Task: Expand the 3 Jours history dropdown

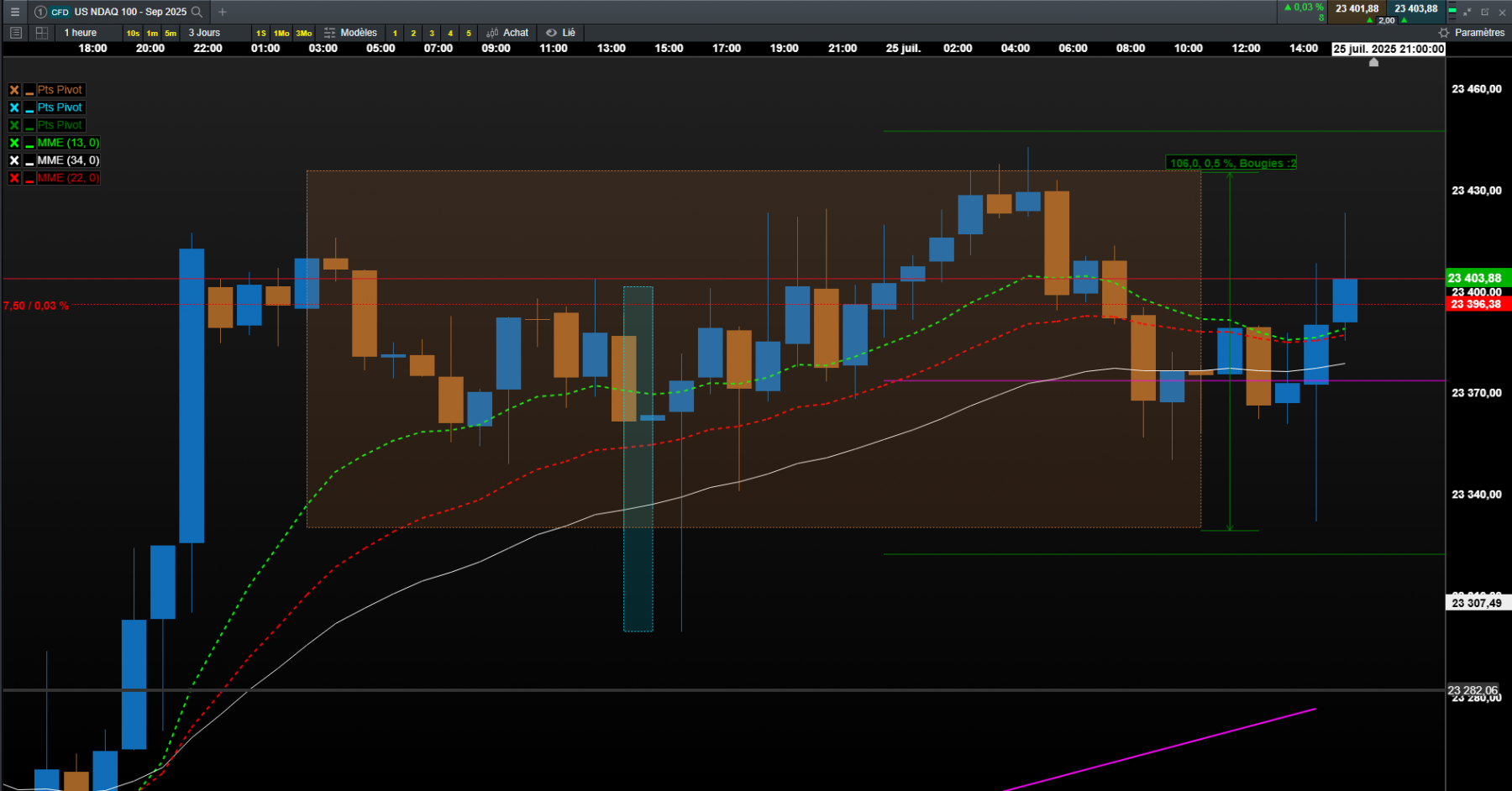Action: coord(215,33)
